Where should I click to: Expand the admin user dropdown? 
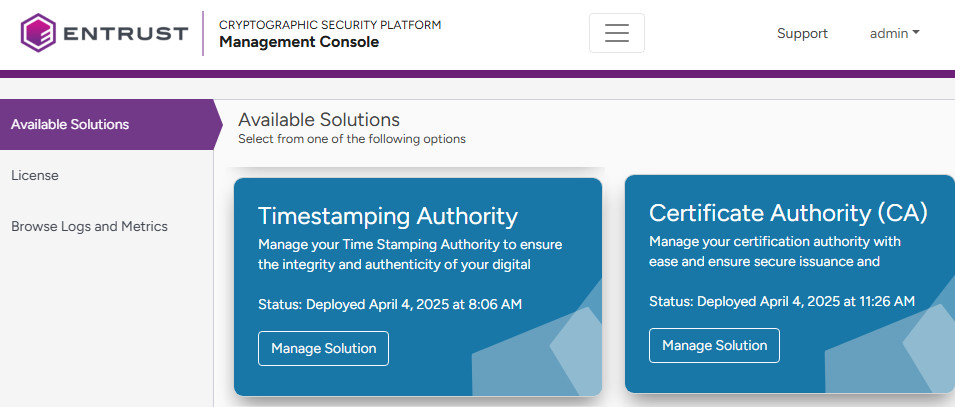894,33
